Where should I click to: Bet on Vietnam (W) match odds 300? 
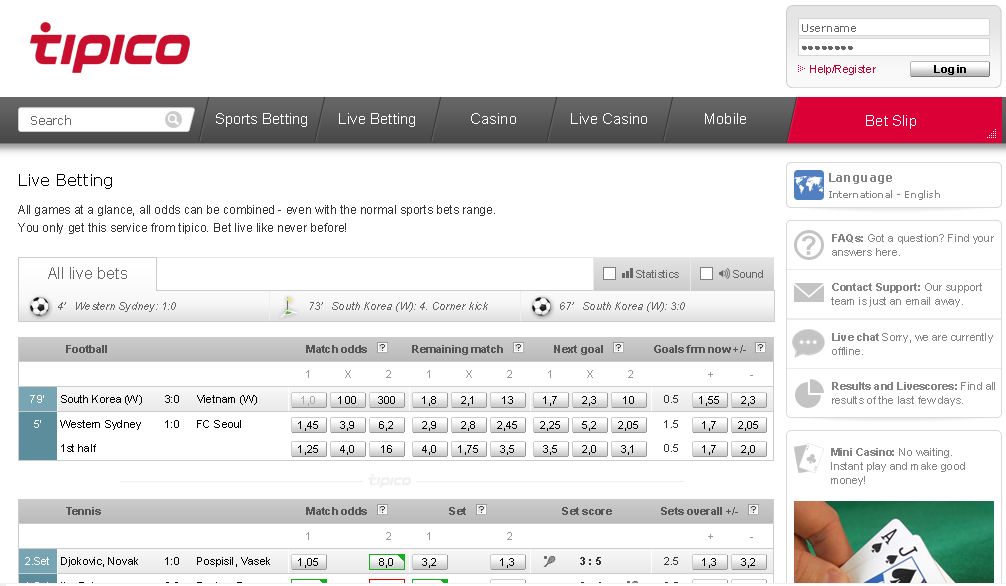click(386, 400)
